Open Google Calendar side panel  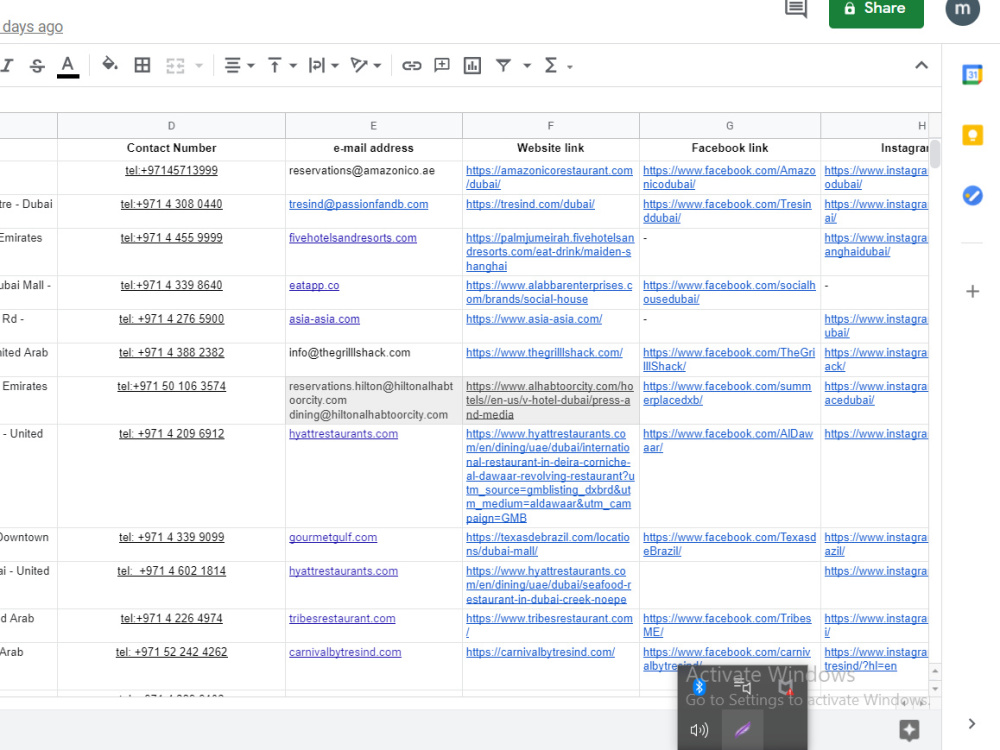coord(972,75)
